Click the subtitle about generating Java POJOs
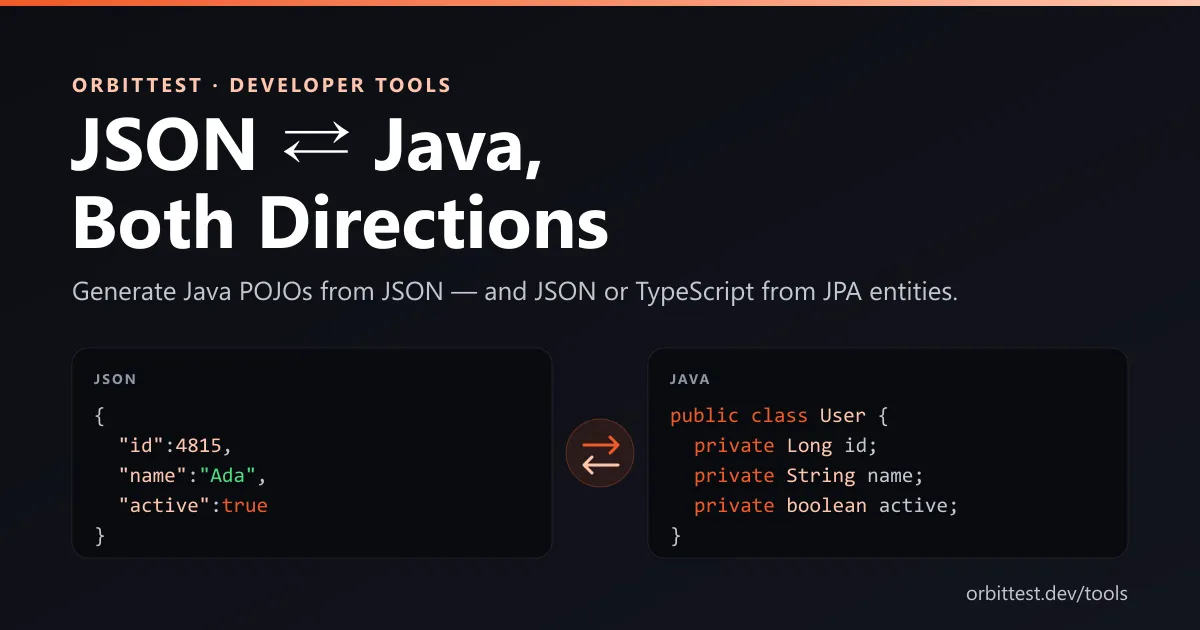The image size is (1200, 630). click(515, 294)
